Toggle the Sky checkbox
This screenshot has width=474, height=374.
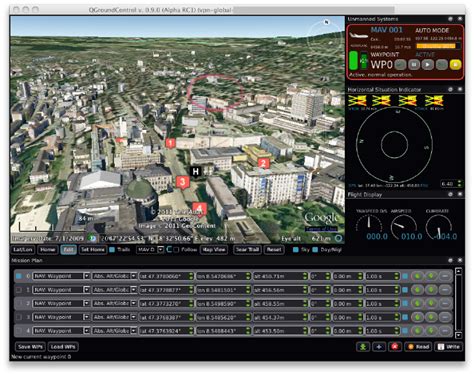296,250
